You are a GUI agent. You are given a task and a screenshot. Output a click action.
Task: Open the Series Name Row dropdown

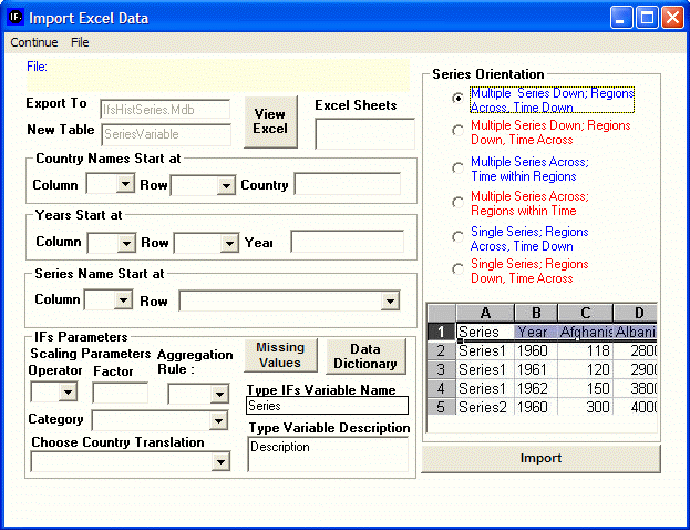pos(389,301)
